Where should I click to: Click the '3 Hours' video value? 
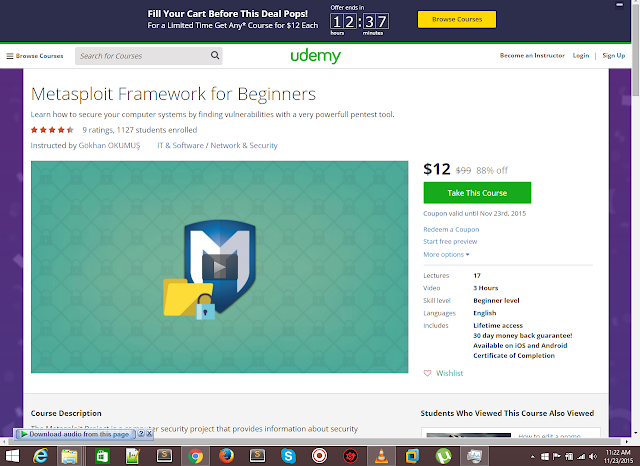[485, 288]
